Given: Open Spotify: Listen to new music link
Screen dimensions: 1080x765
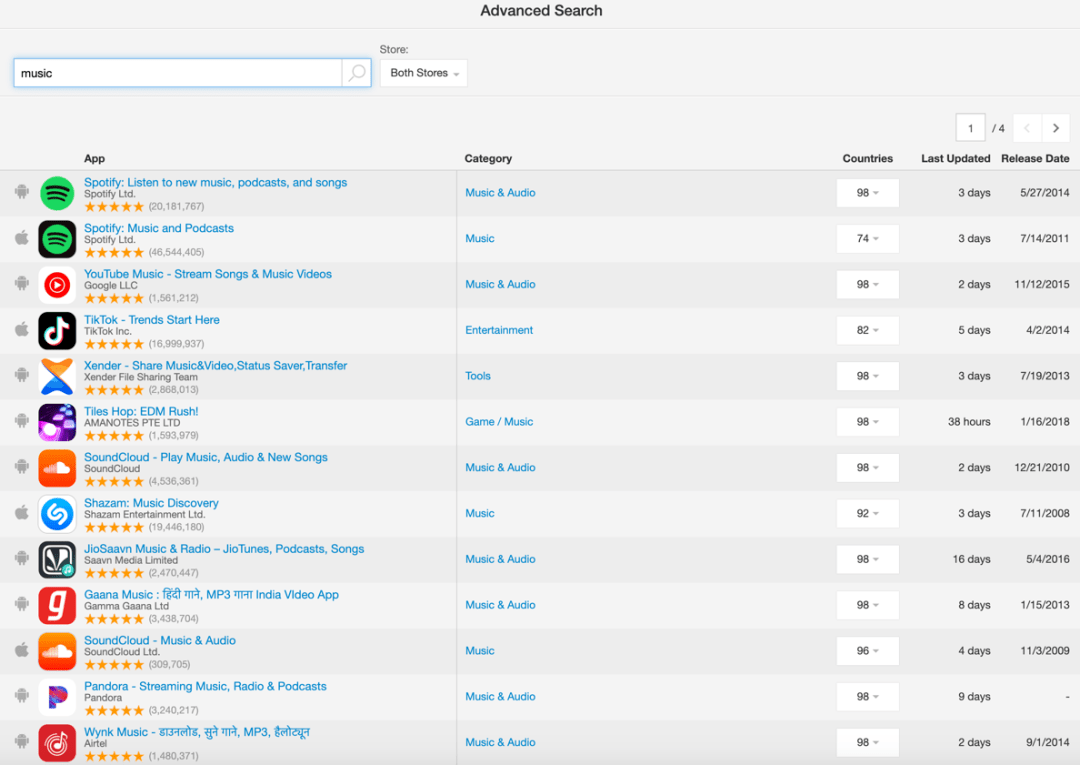Looking at the screenshot, I should tap(216, 182).
